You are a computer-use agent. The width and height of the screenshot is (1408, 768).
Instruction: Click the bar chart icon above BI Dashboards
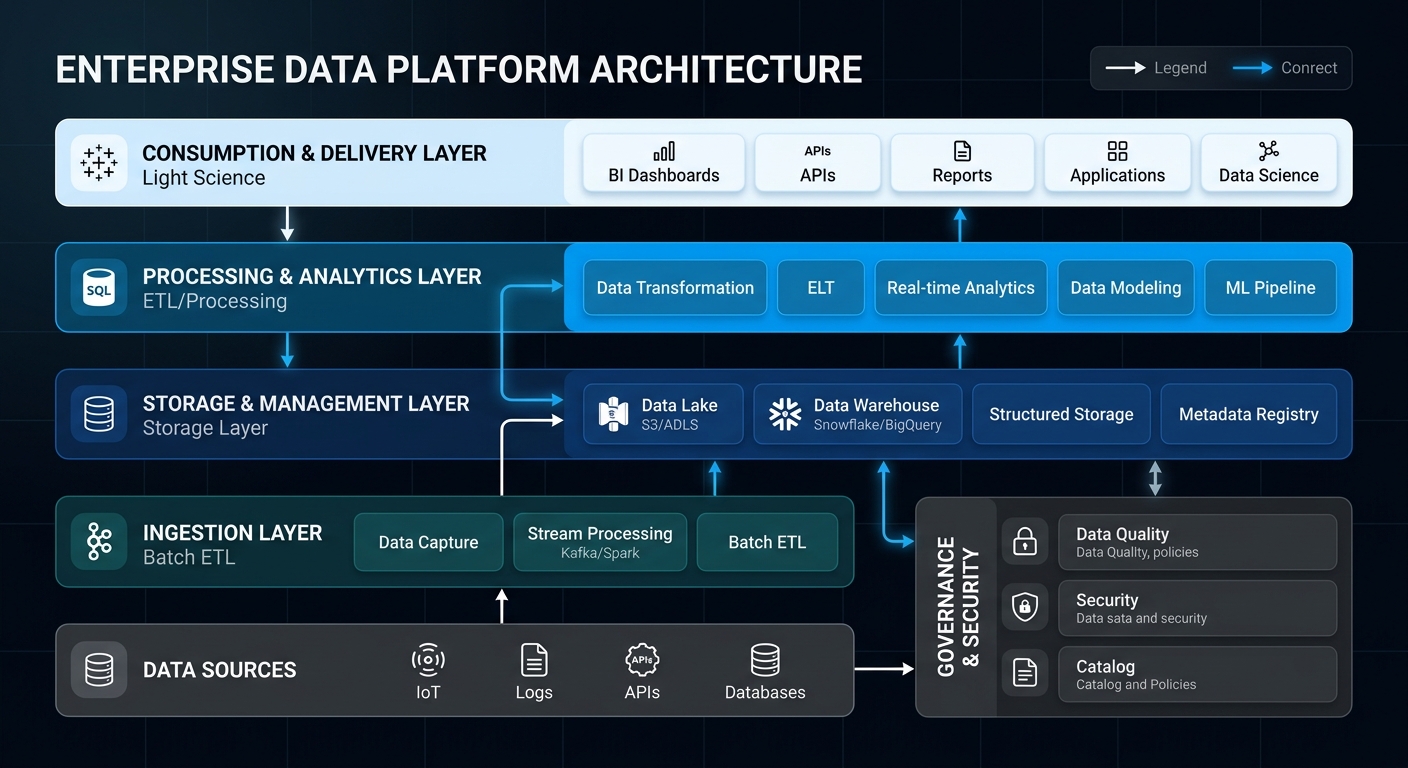click(664, 151)
